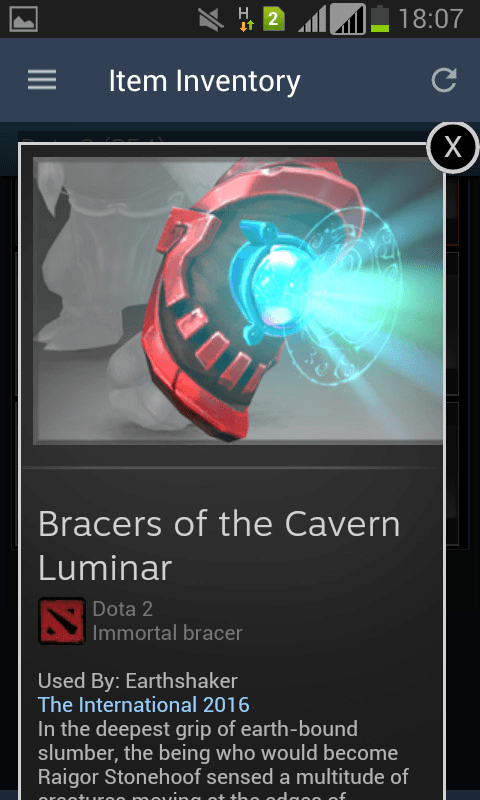Refresh the Item Inventory

point(443,80)
